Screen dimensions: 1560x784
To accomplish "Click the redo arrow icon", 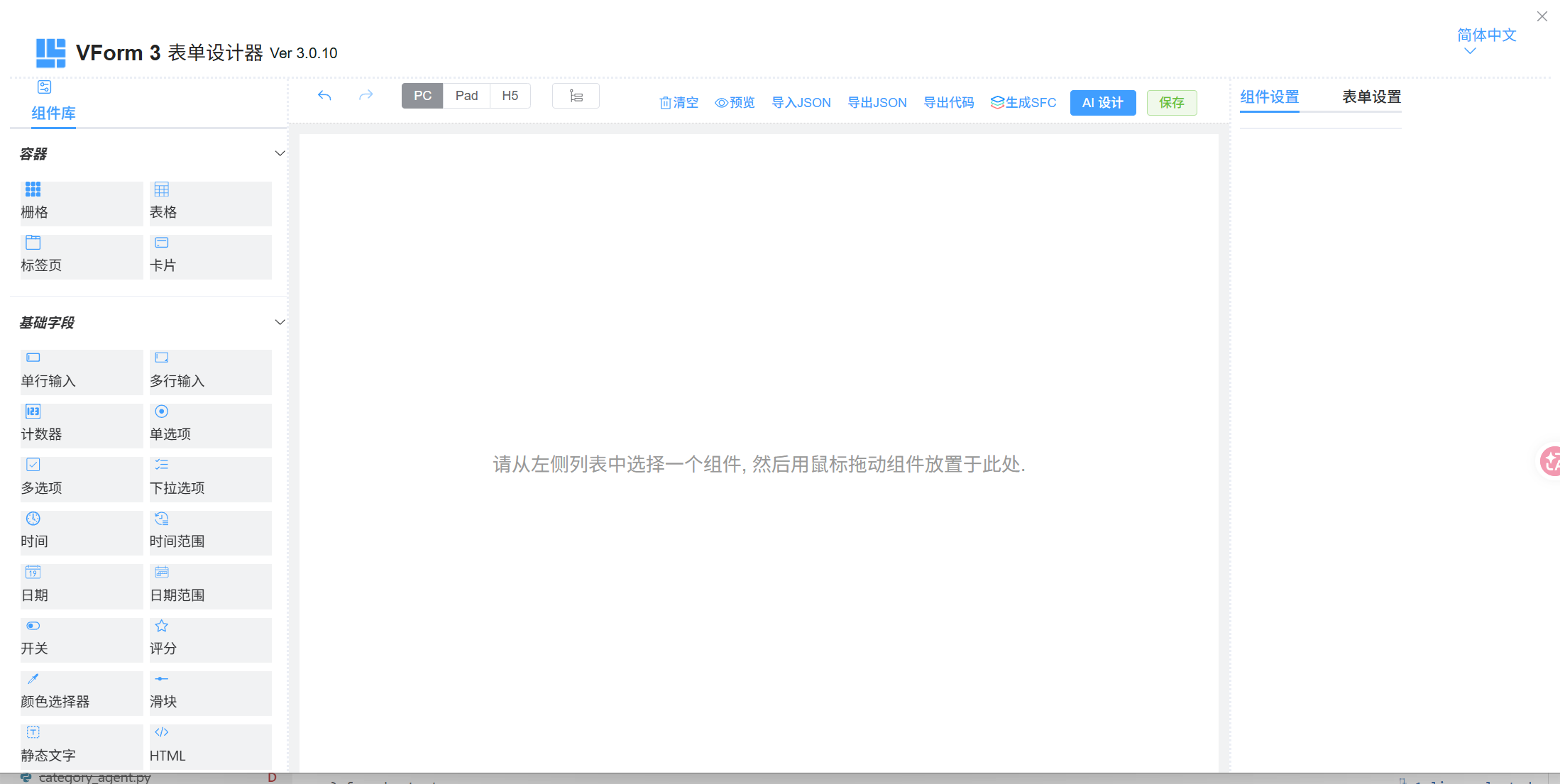I will coord(366,96).
